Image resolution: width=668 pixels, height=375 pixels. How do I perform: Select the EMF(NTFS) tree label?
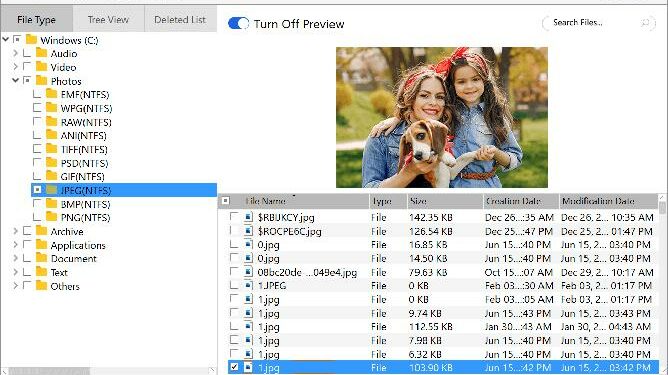click(85, 95)
